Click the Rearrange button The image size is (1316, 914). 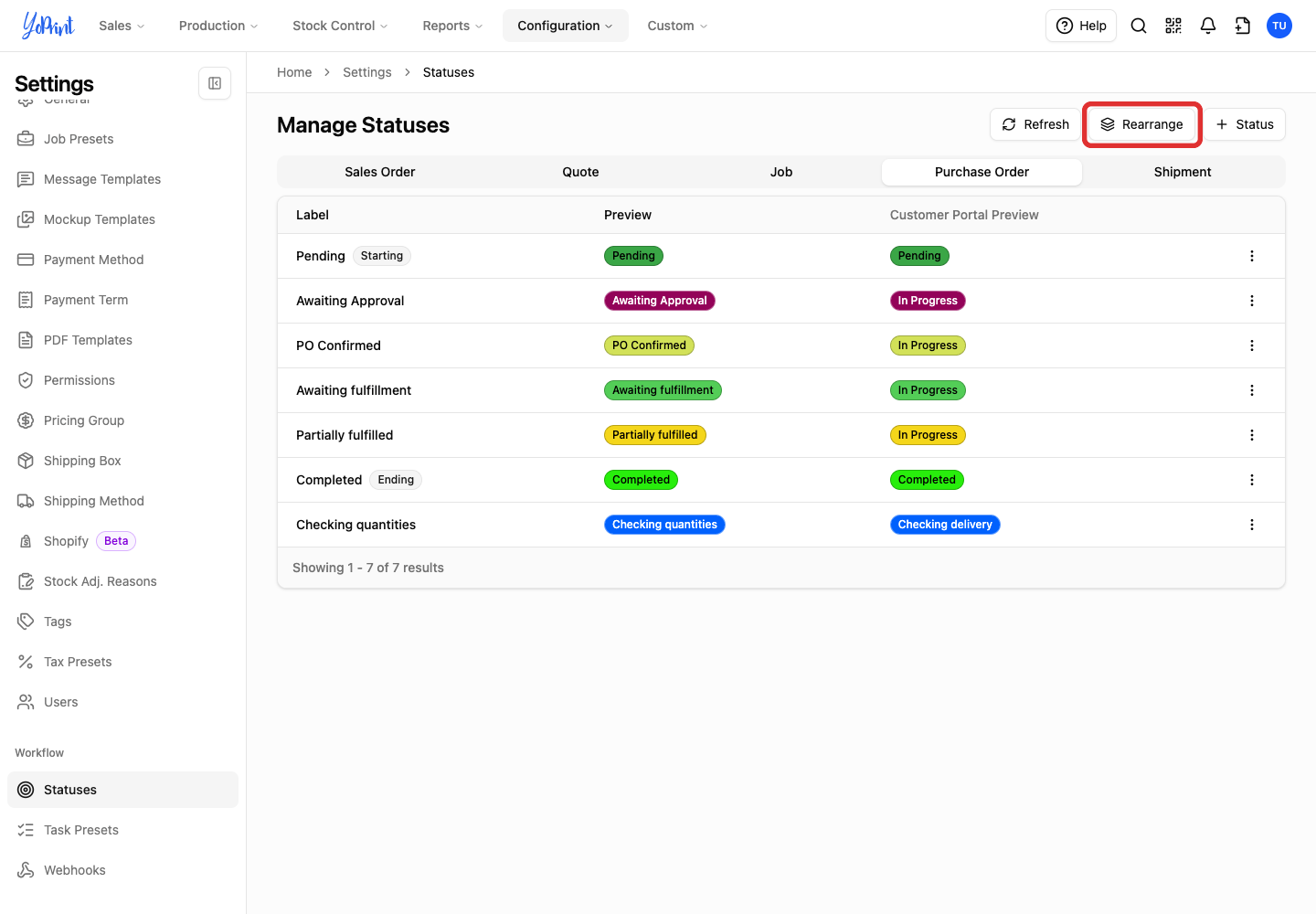coord(1141,124)
